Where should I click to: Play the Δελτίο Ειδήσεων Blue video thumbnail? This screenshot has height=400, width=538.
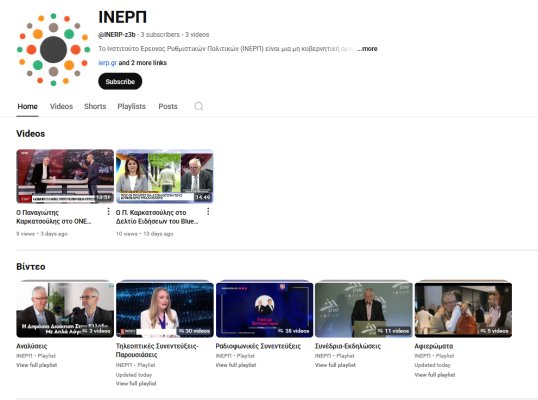click(x=165, y=176)
